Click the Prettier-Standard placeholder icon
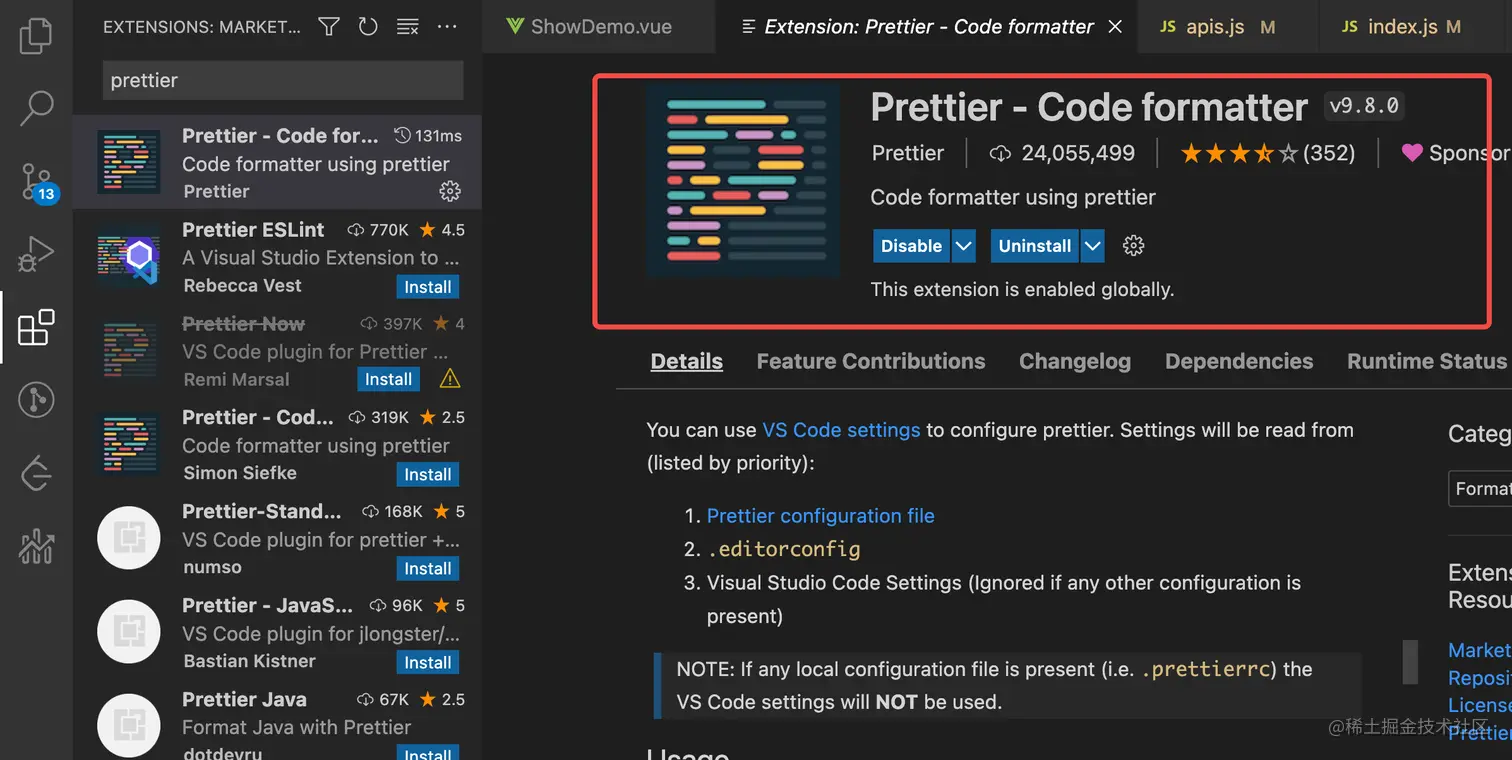The width and height of the screenshot is (1512, 760). [129, 539]
